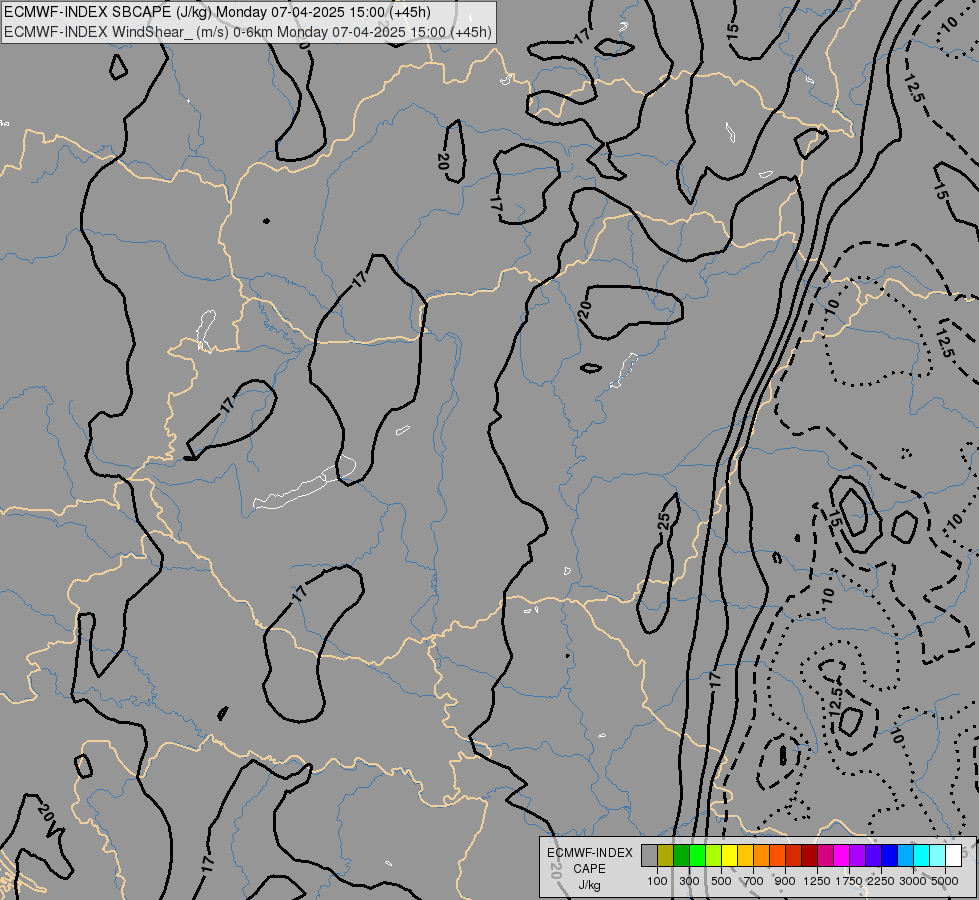Viewport: 979px width, 900px height.
Task: Click the legend label 700
Action: (x=754, y=881)
